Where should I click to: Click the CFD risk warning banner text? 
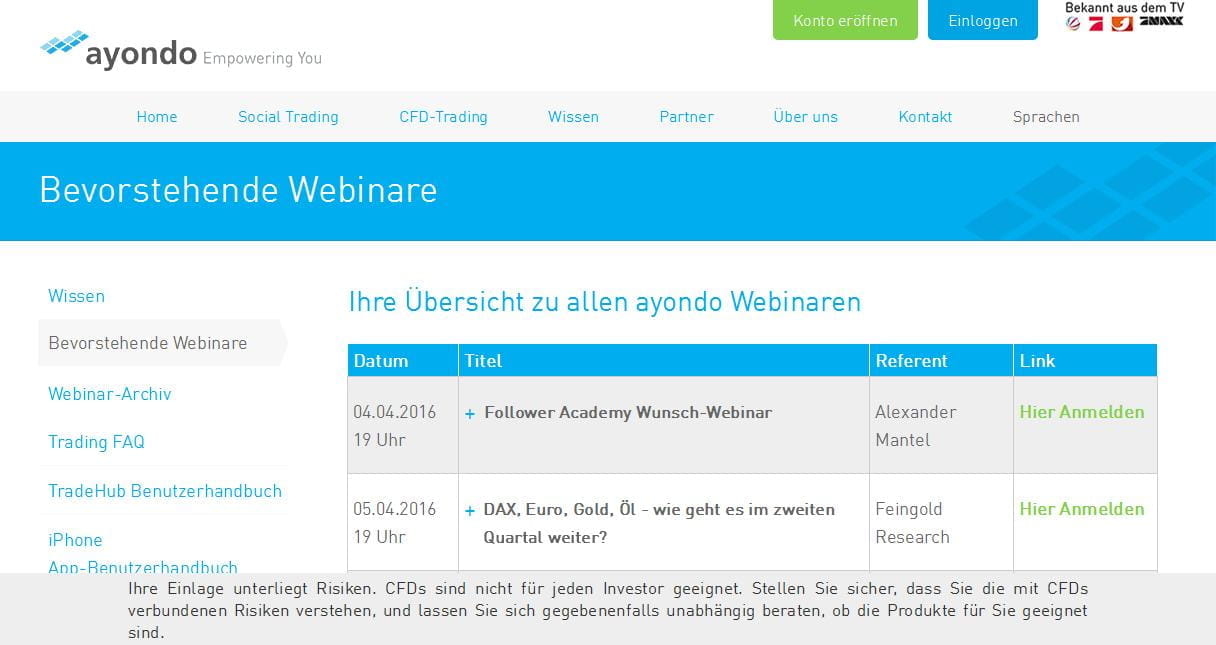pyautogui.click(x=608, y=610)
